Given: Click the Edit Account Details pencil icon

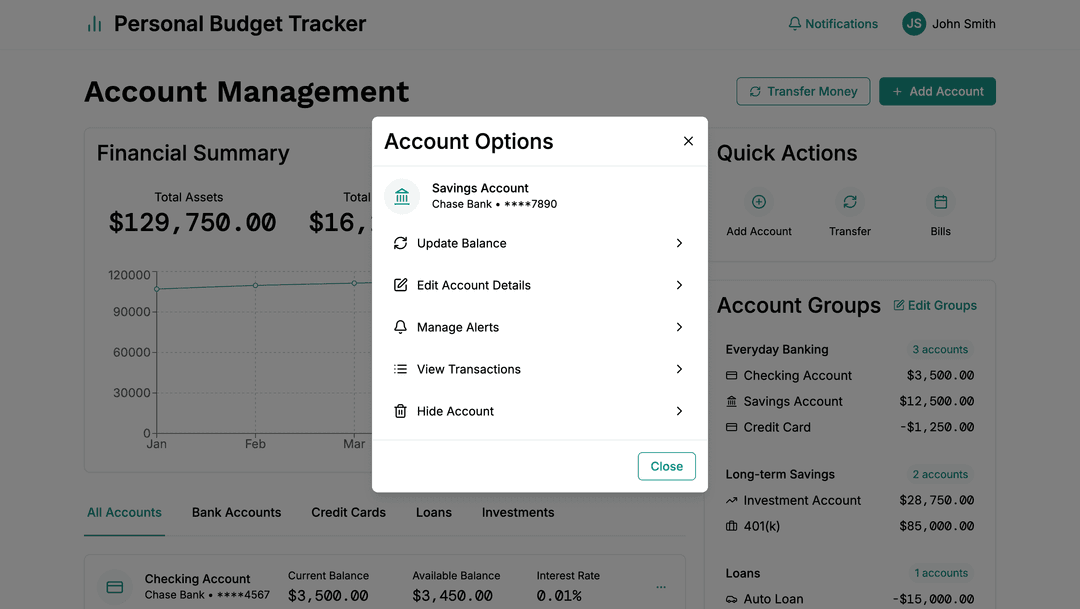Looking at the screenshot, I should click(x=401, y=285).
